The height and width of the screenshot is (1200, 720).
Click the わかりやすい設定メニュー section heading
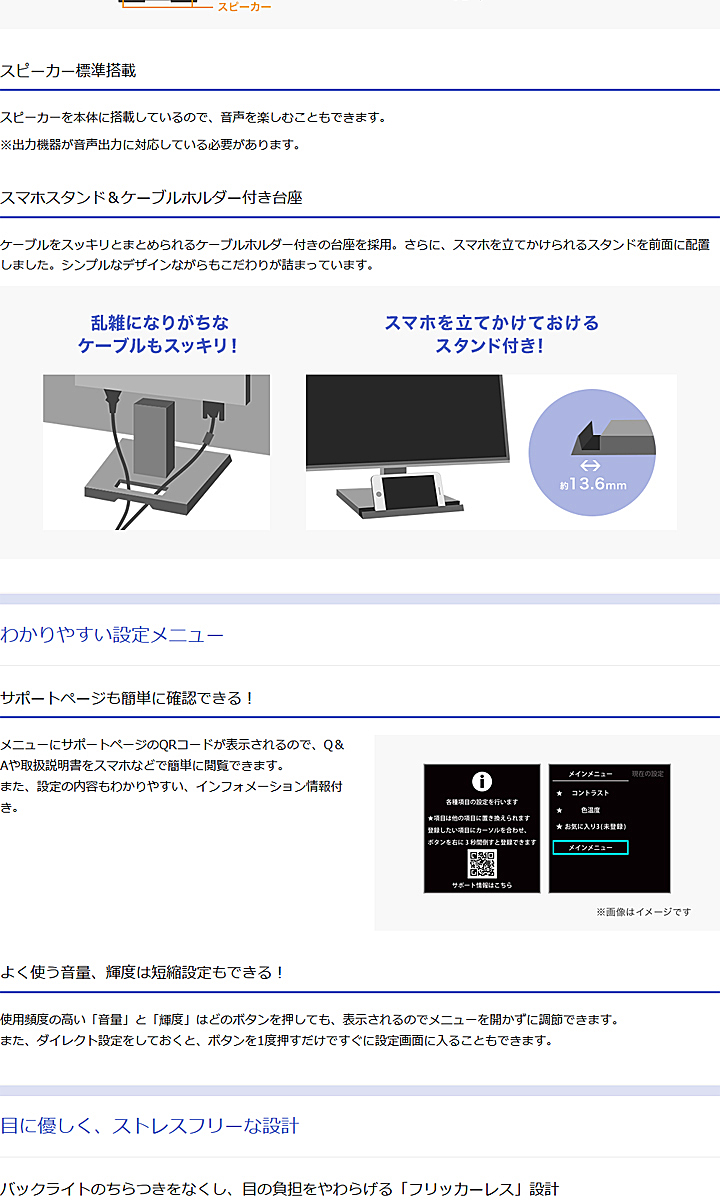point(112,635)
